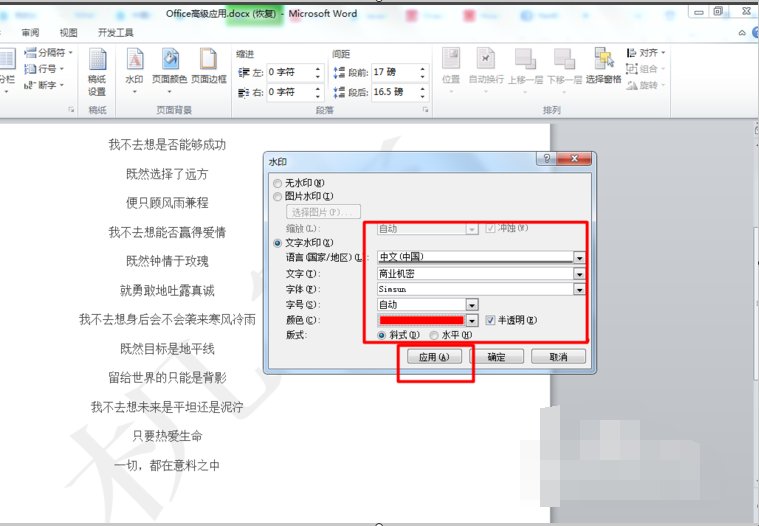
Task: Click the red color swatch in 颜色
Action: click(x=421, y=320)
